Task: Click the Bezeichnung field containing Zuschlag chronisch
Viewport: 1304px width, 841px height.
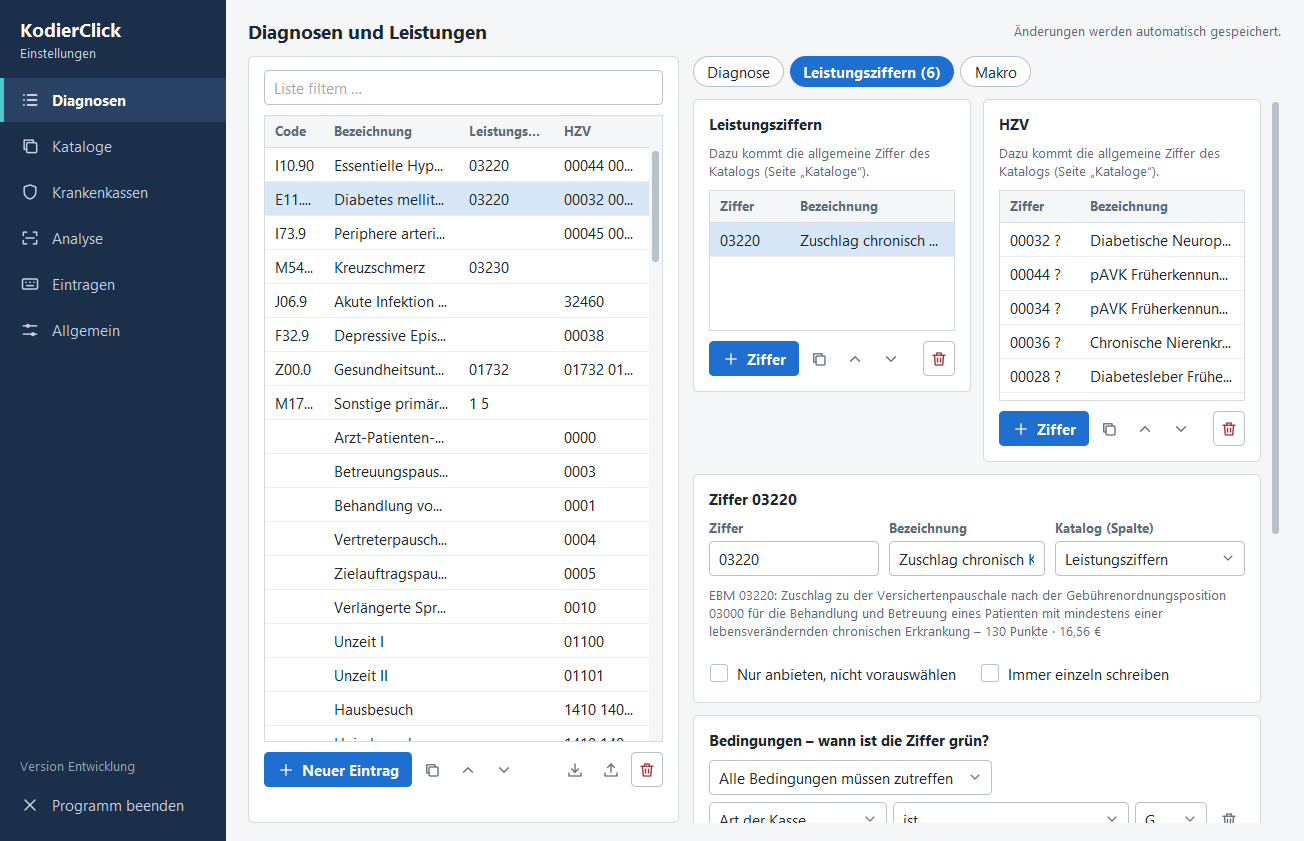Action: 967,559
